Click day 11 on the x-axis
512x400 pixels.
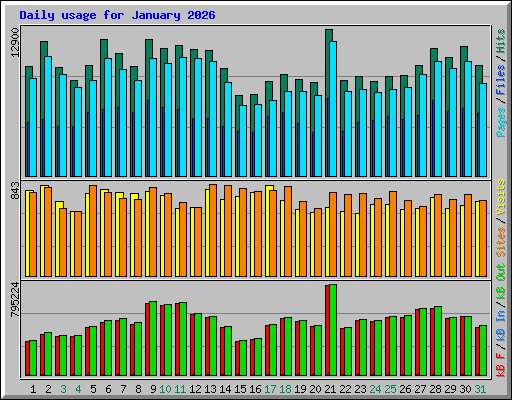(x=180, y=389)
